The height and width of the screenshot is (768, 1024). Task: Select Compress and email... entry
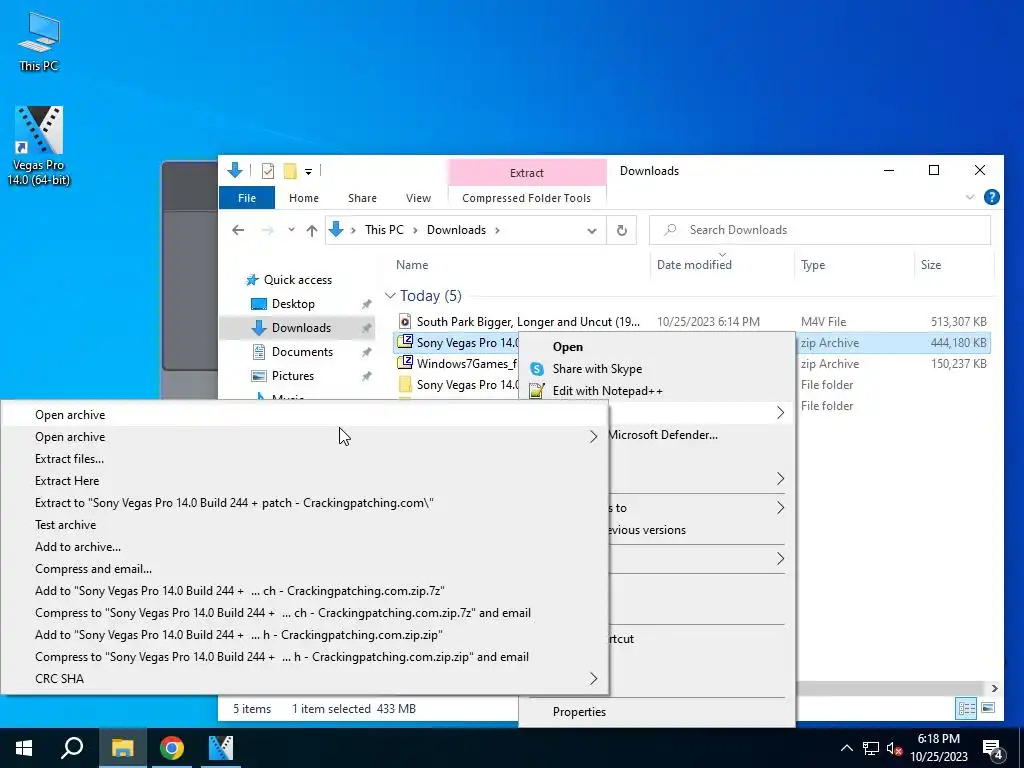[x=304, y=569]
